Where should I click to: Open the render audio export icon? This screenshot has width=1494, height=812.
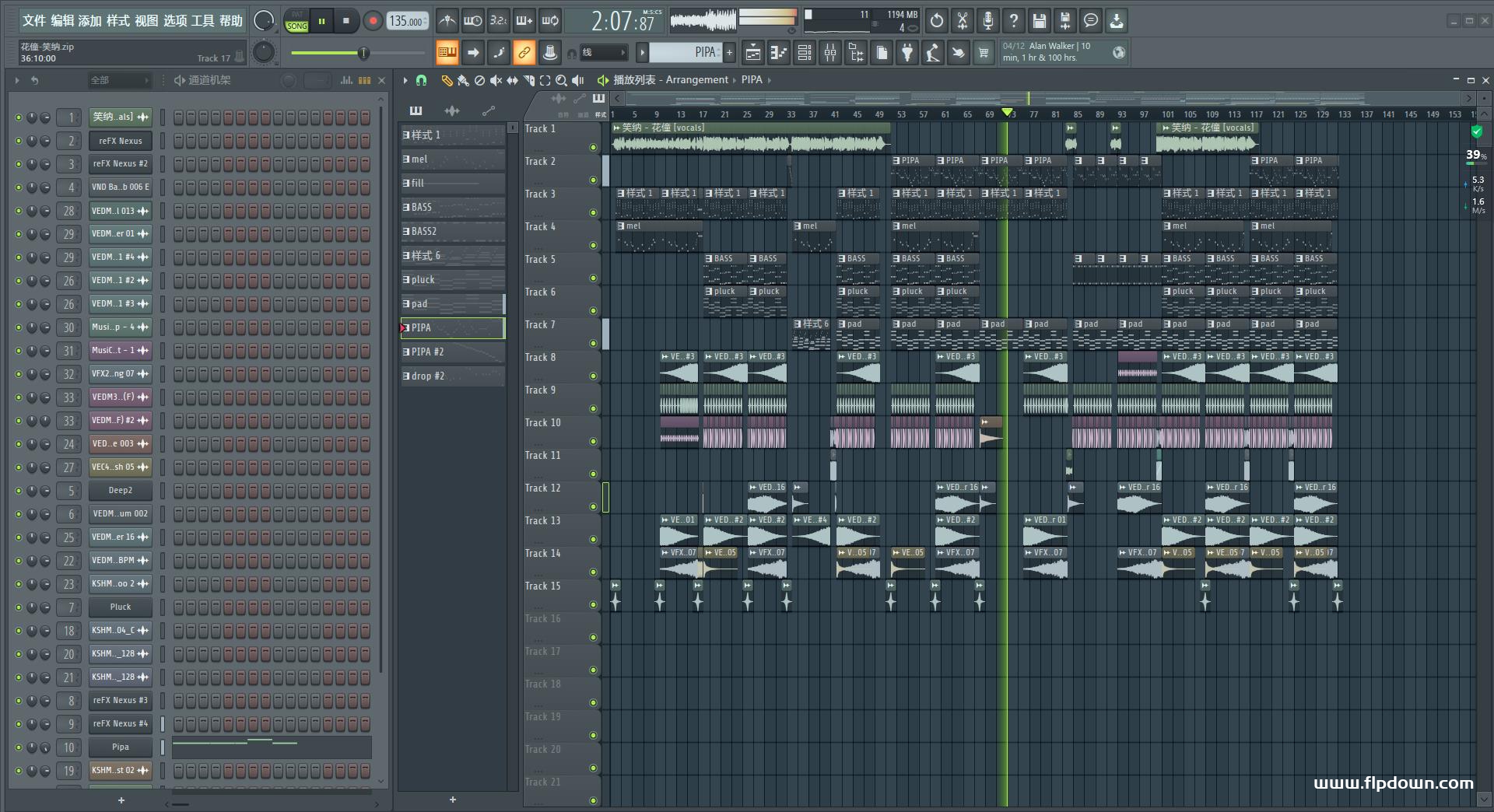tap(1064, 21)
